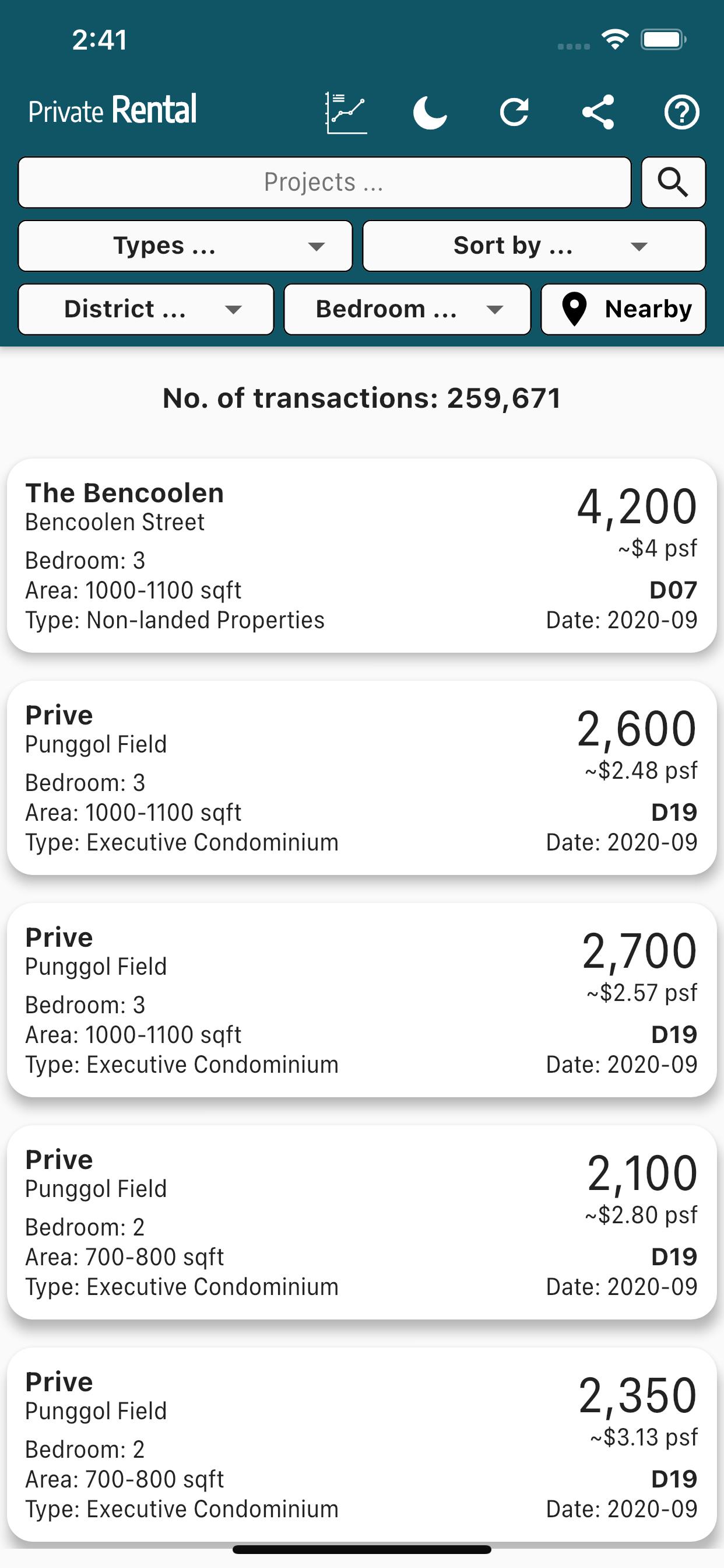Select the Prive listing priced 2,100

tap(362, 1222)
